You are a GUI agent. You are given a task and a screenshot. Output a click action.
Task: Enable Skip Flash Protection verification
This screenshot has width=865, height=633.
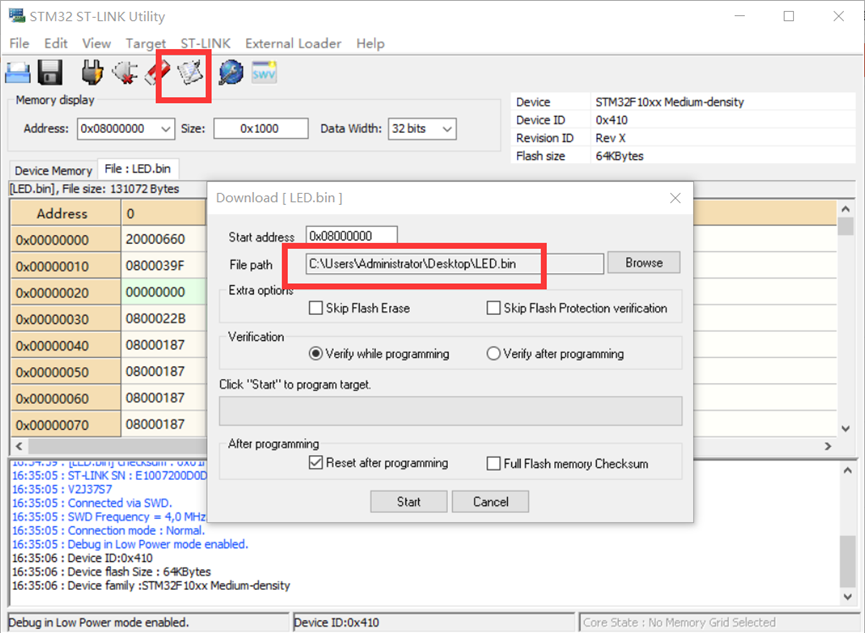coord(493,308)
